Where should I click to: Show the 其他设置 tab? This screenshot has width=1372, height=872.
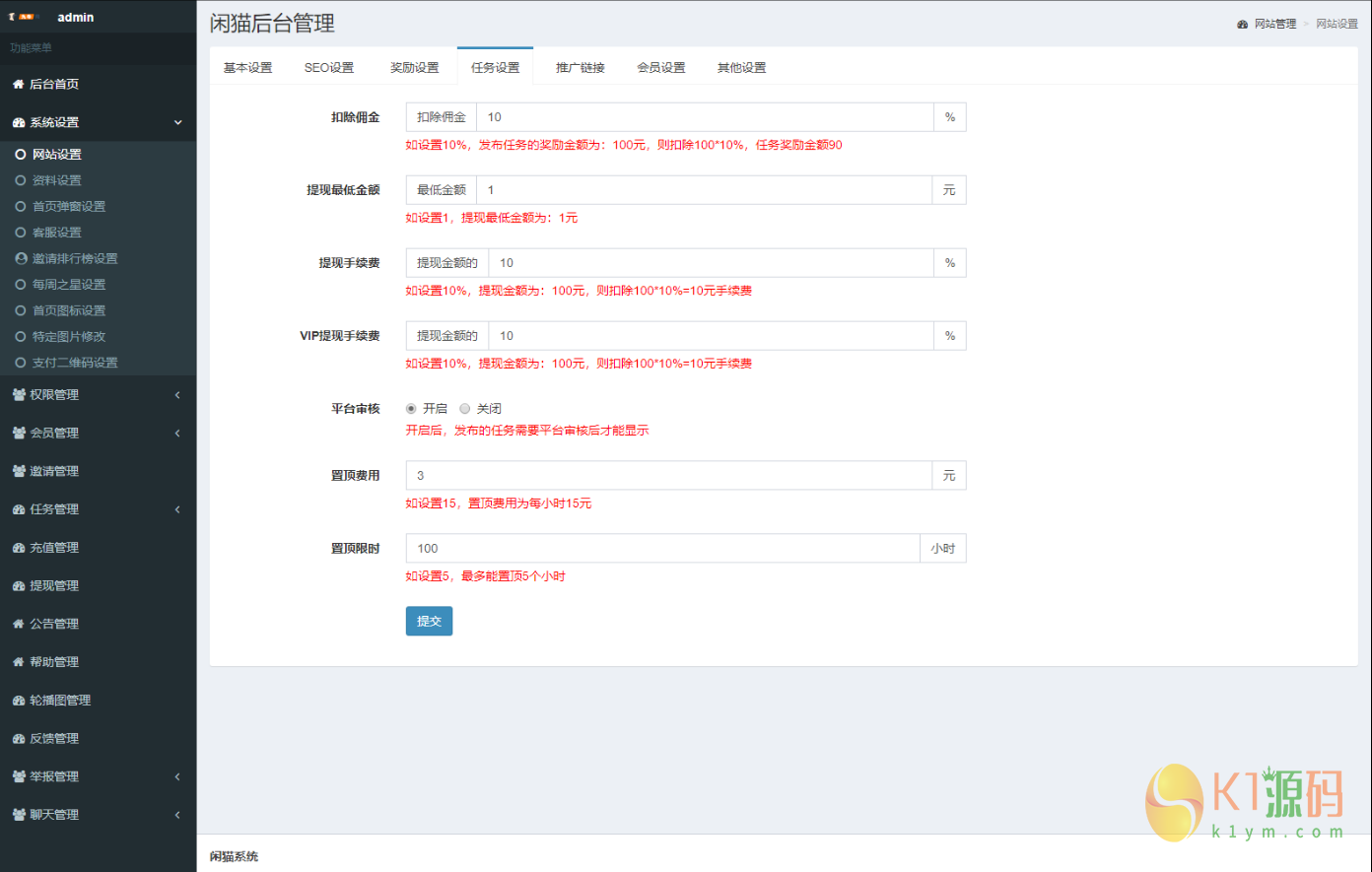point(741,67)
